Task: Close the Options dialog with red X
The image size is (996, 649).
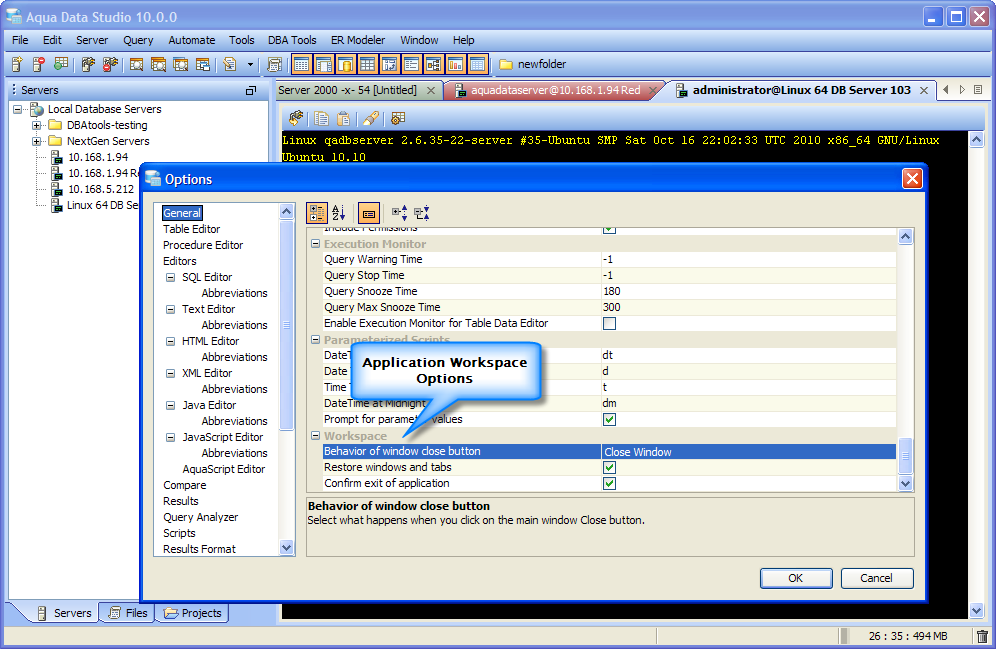Action: point(912,179)
